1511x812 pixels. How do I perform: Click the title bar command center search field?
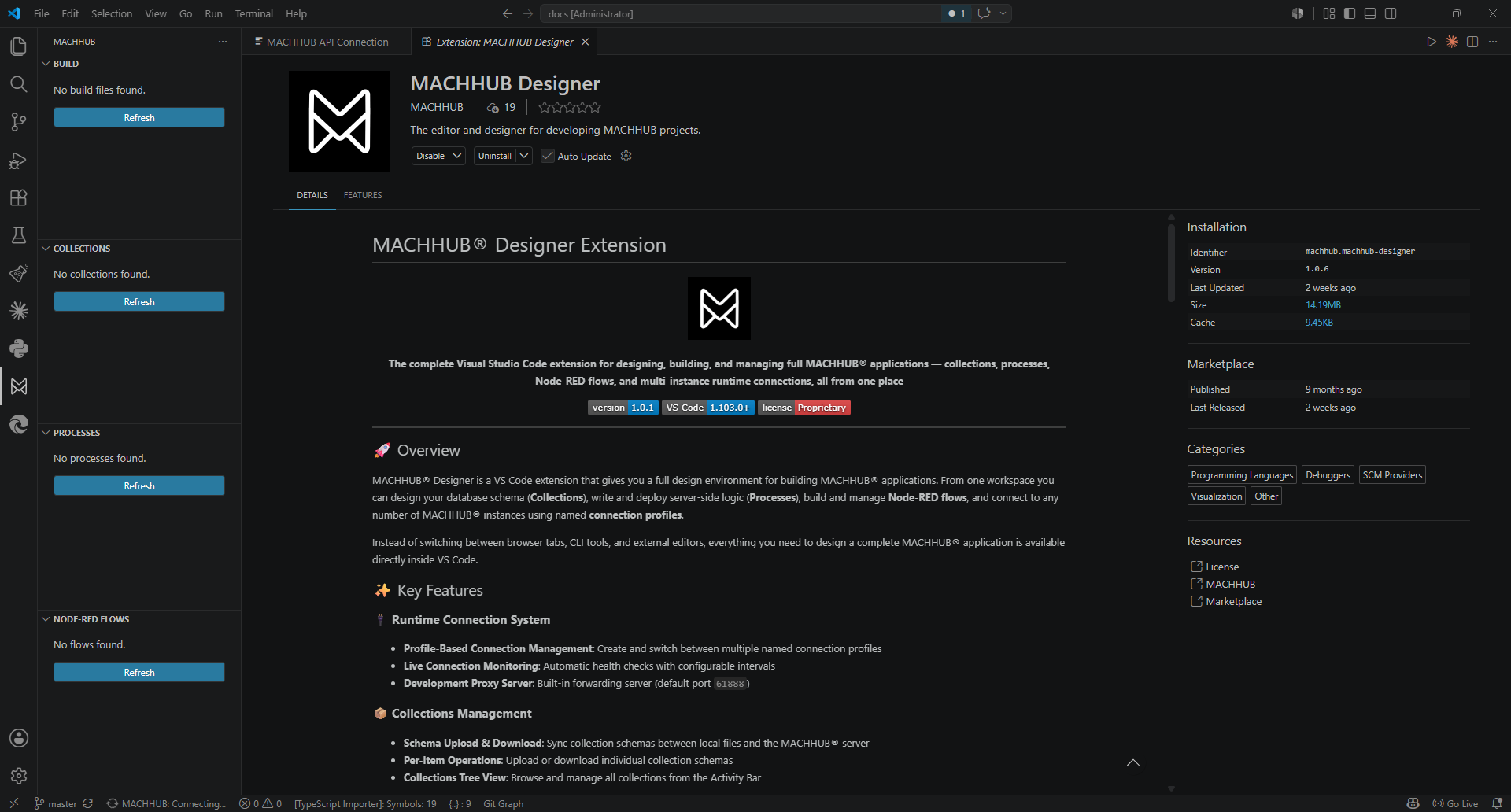click(740, 13)
